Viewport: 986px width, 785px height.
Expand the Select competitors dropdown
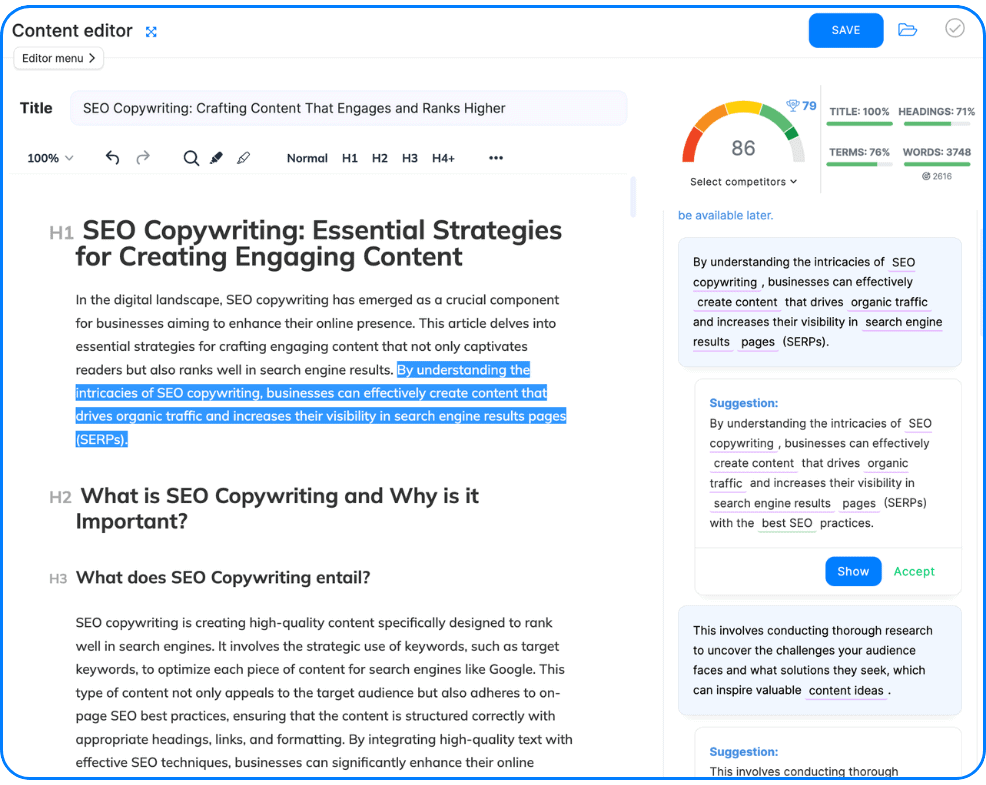(x=743, y=181)
